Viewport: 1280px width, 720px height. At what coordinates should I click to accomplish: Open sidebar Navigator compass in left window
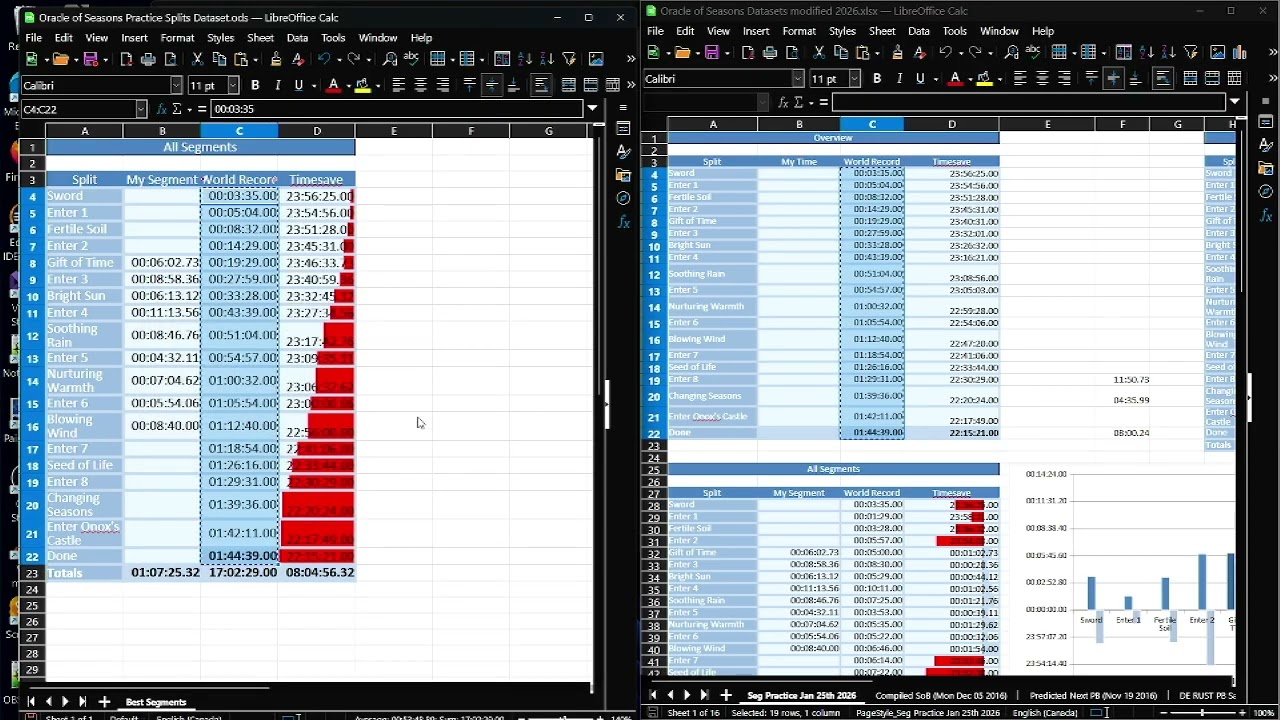tap(623, 199)
